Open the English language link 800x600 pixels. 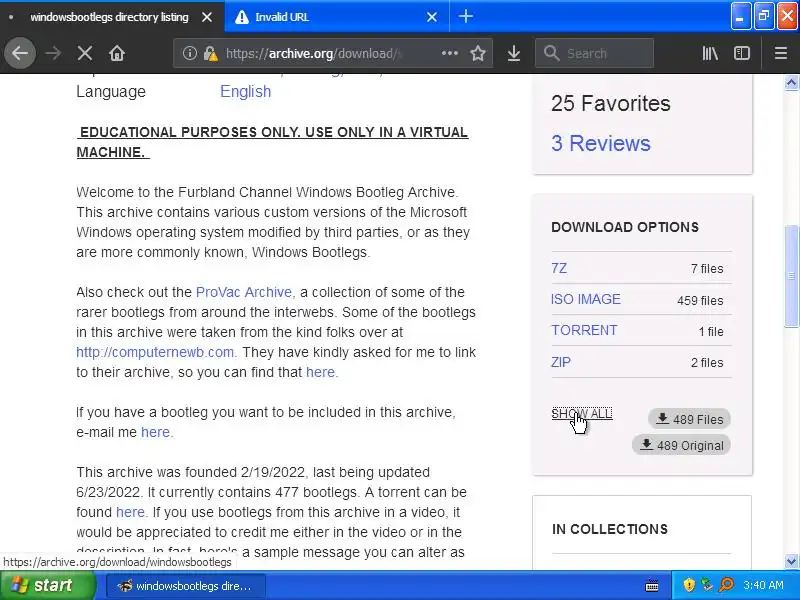pos(245,91)
